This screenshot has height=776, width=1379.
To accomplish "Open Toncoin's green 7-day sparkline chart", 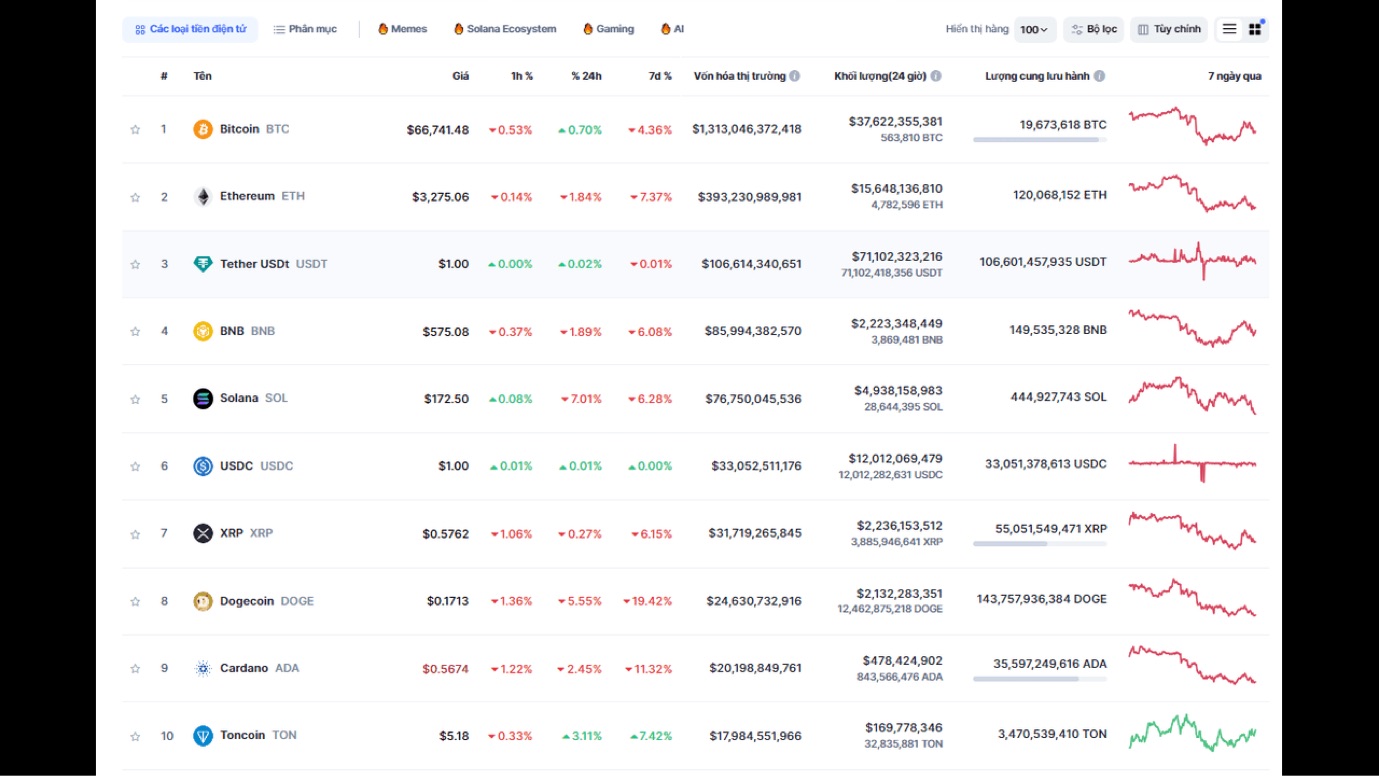I will point(1193,735).
